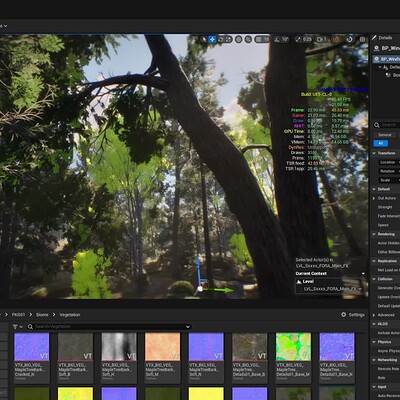Toggle scale snap 0.25 control

[x=303, y=39]
